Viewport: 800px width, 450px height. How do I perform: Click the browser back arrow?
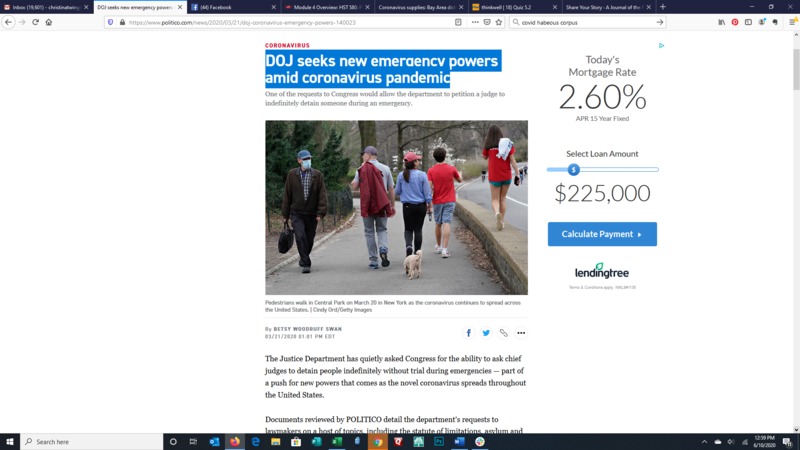[x=9, y=22]
